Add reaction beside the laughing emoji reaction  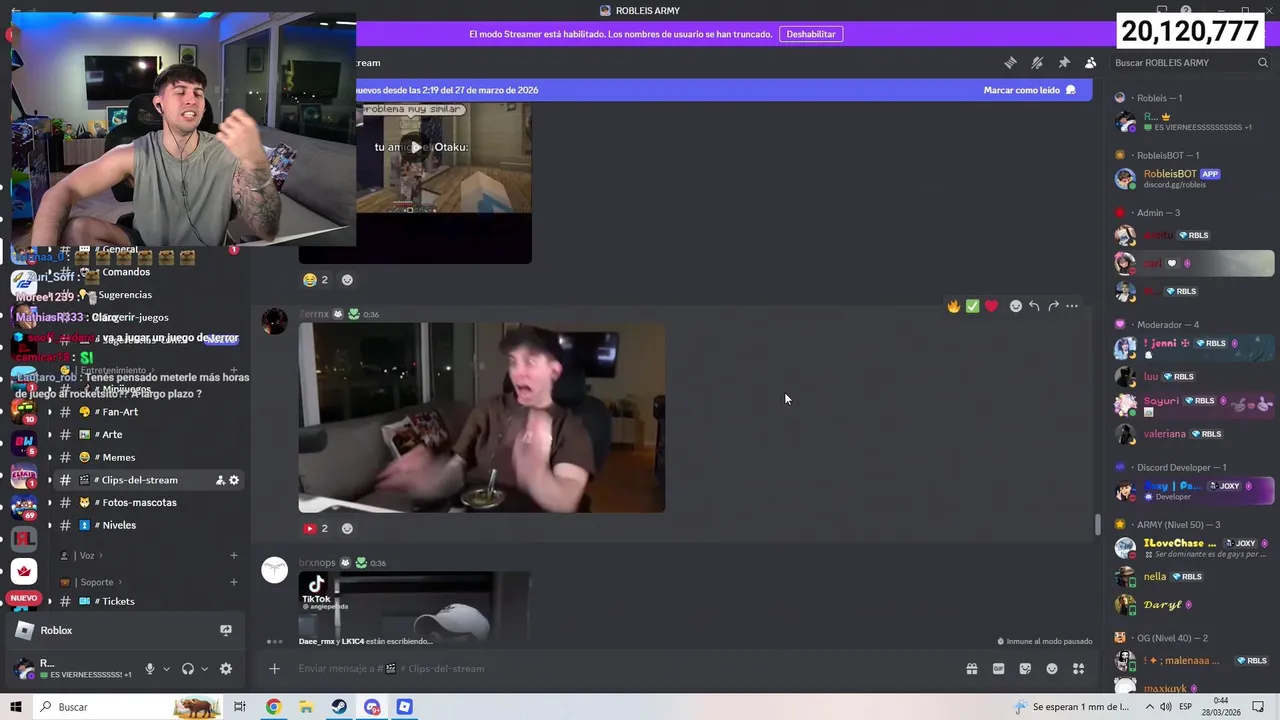tap(347, 280)
